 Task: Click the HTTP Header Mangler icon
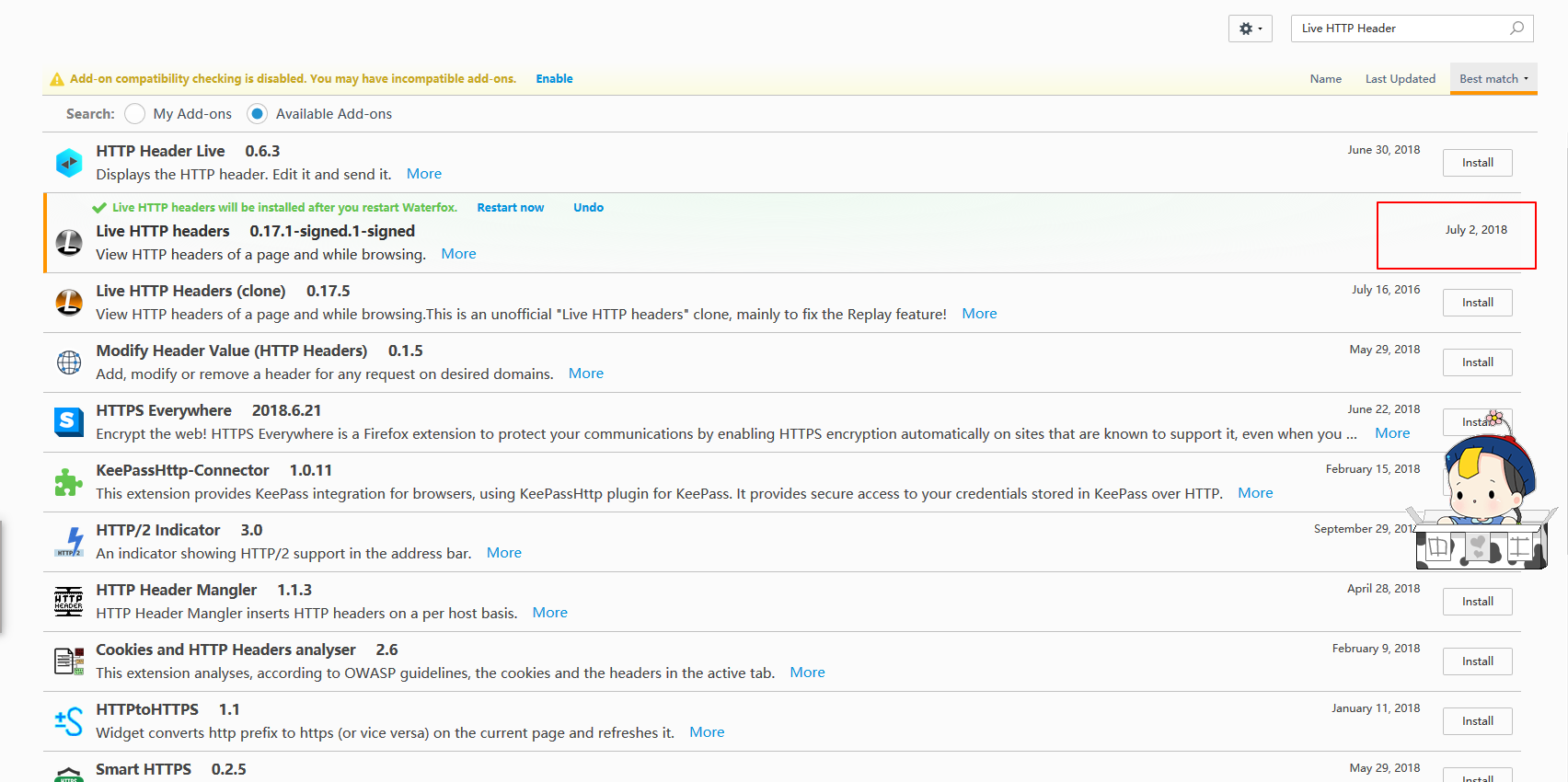tap(69, 602)
